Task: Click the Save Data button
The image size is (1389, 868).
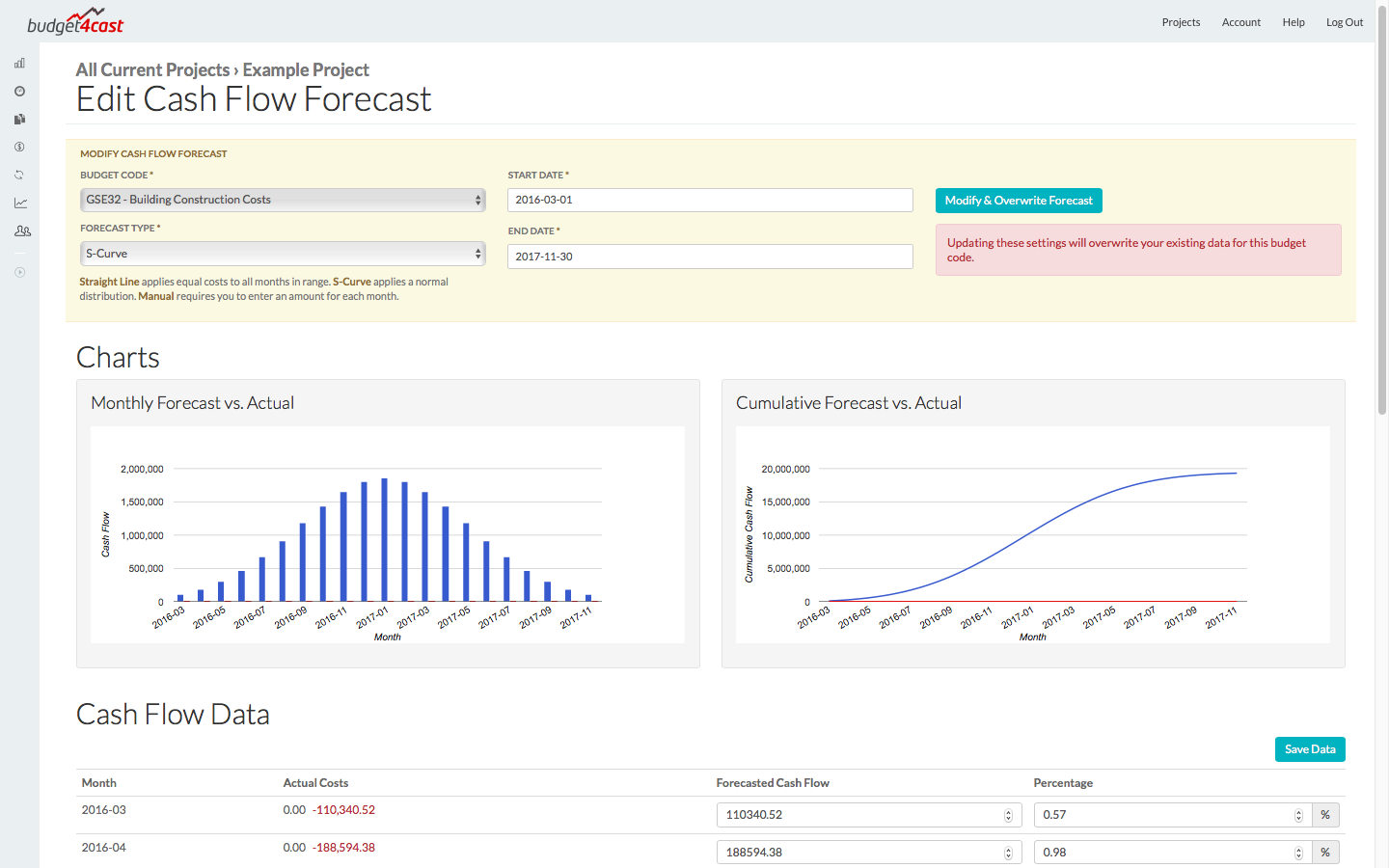Action: (1310, 748)
